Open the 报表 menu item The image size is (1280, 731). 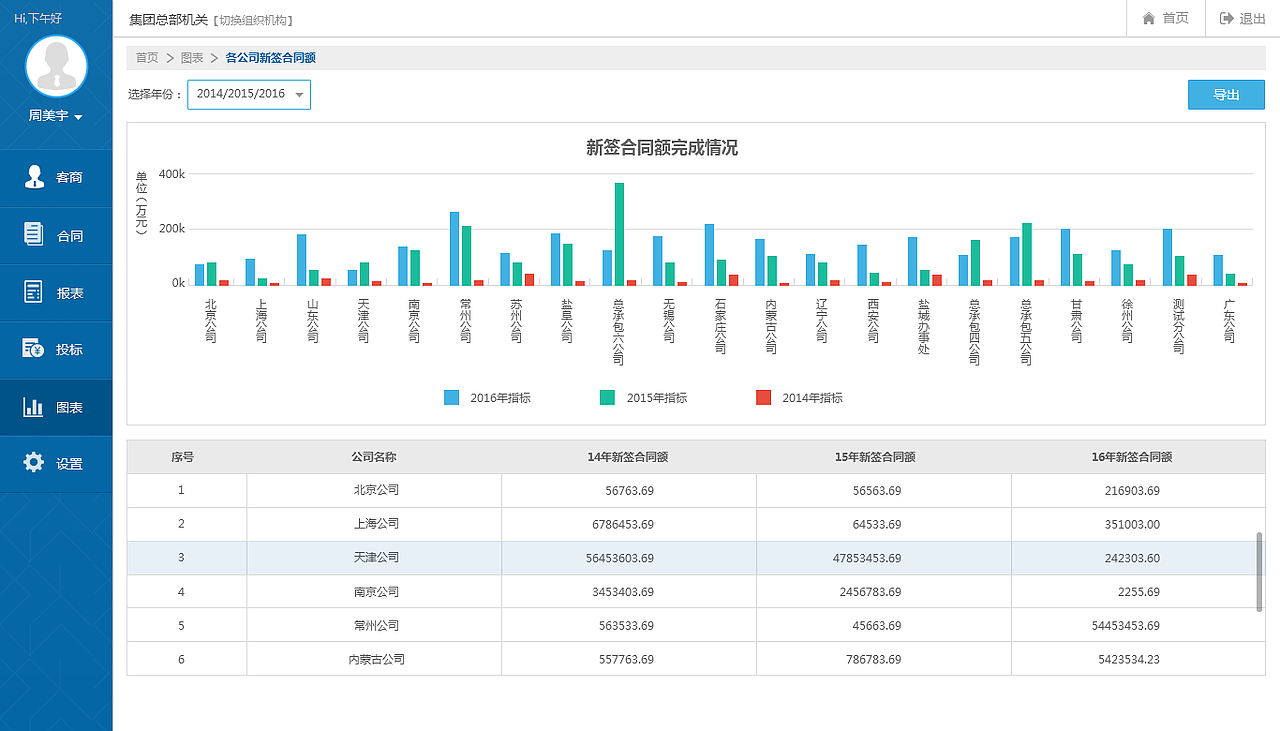pos(56,293)
